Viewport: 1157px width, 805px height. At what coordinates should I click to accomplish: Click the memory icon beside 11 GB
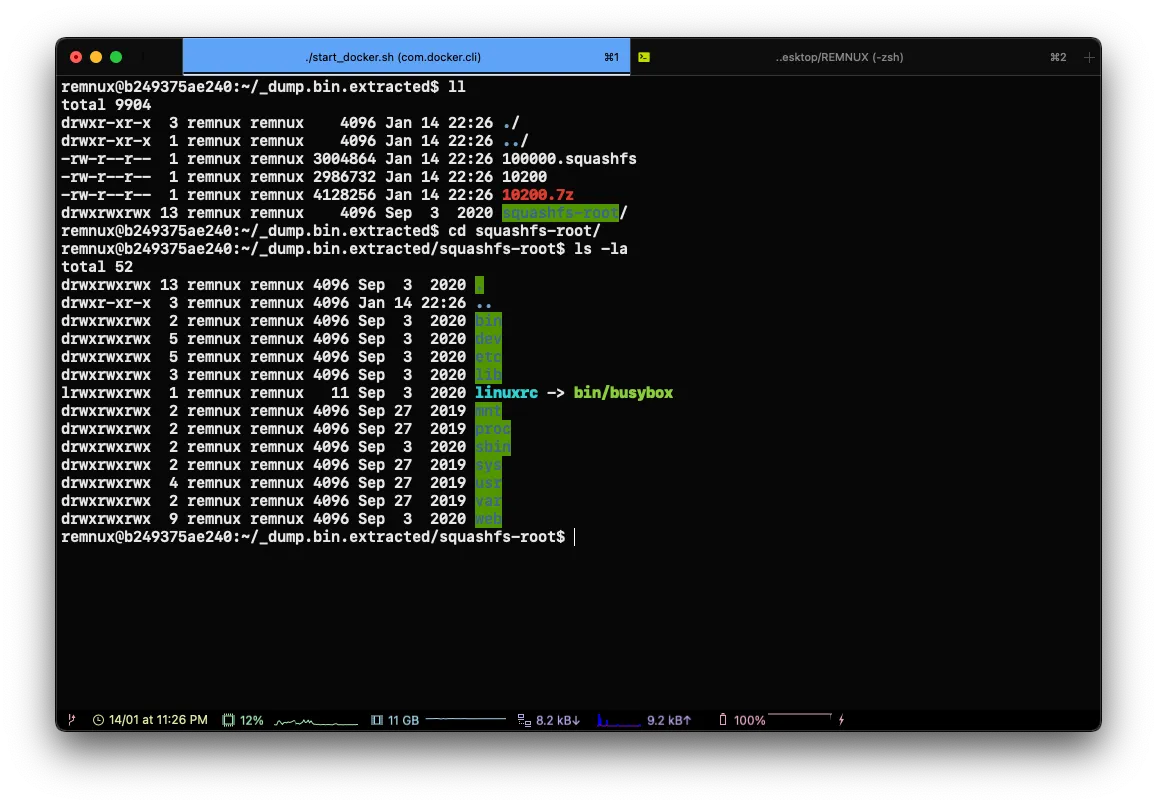coord(377,720)
